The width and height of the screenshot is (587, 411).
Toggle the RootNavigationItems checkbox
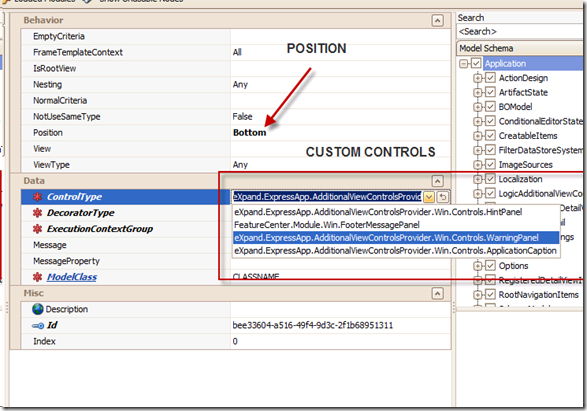click(490, 295)
